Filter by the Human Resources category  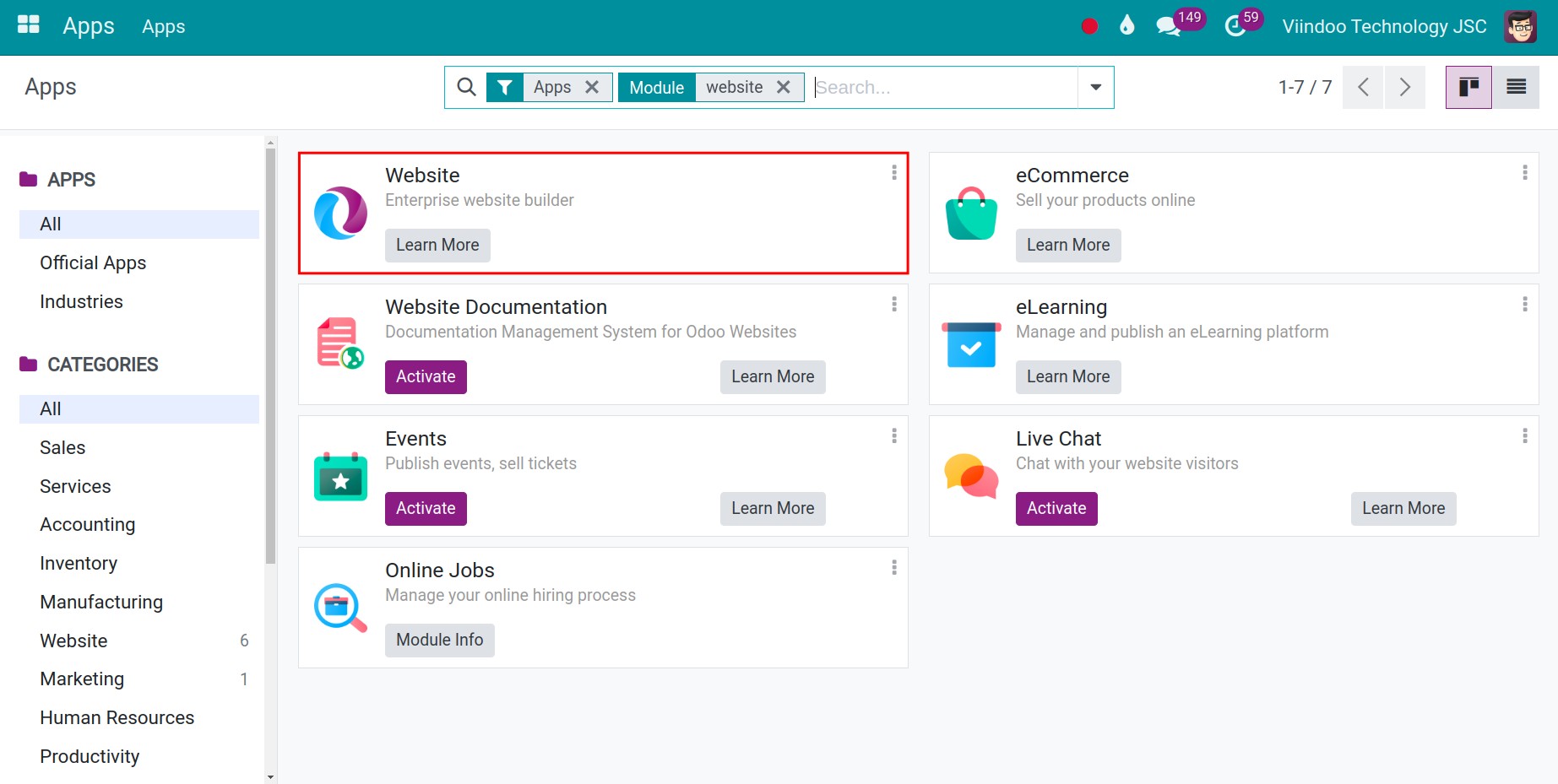click(139, 718)
